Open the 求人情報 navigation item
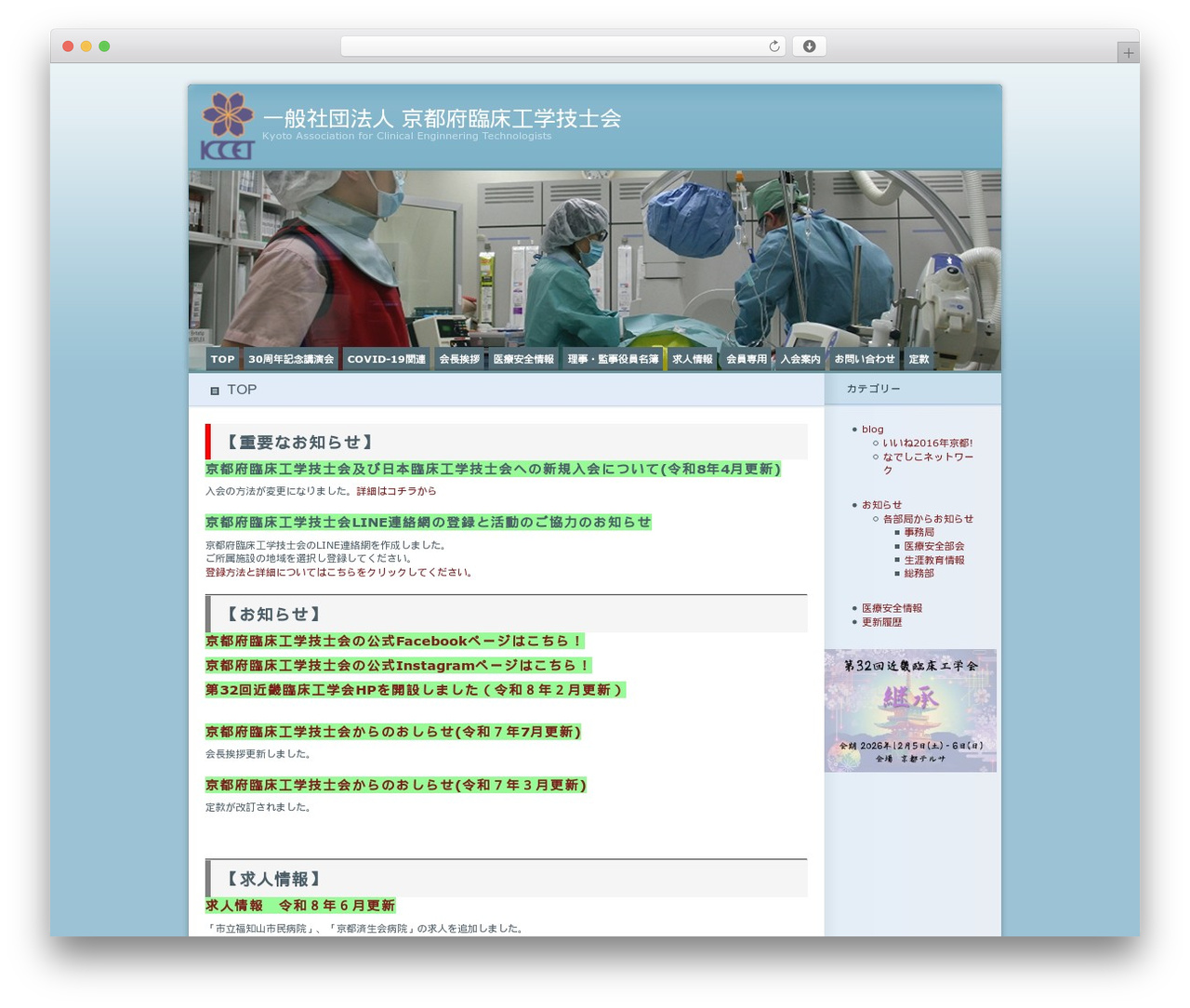The height and width of the screenshot is (1008, 1190). coord(693,359)
